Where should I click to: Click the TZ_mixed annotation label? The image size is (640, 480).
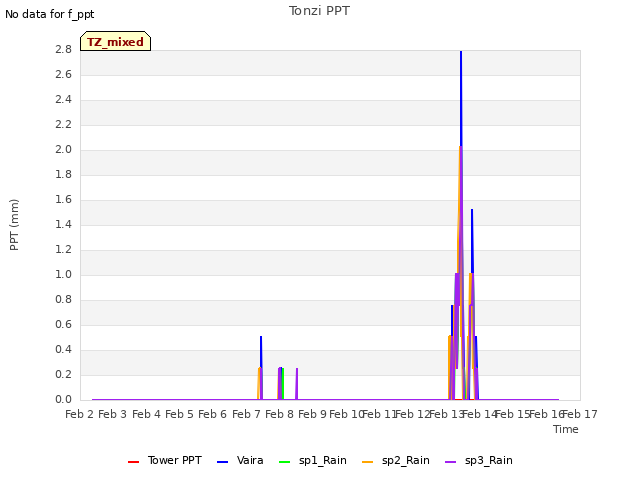116,41
